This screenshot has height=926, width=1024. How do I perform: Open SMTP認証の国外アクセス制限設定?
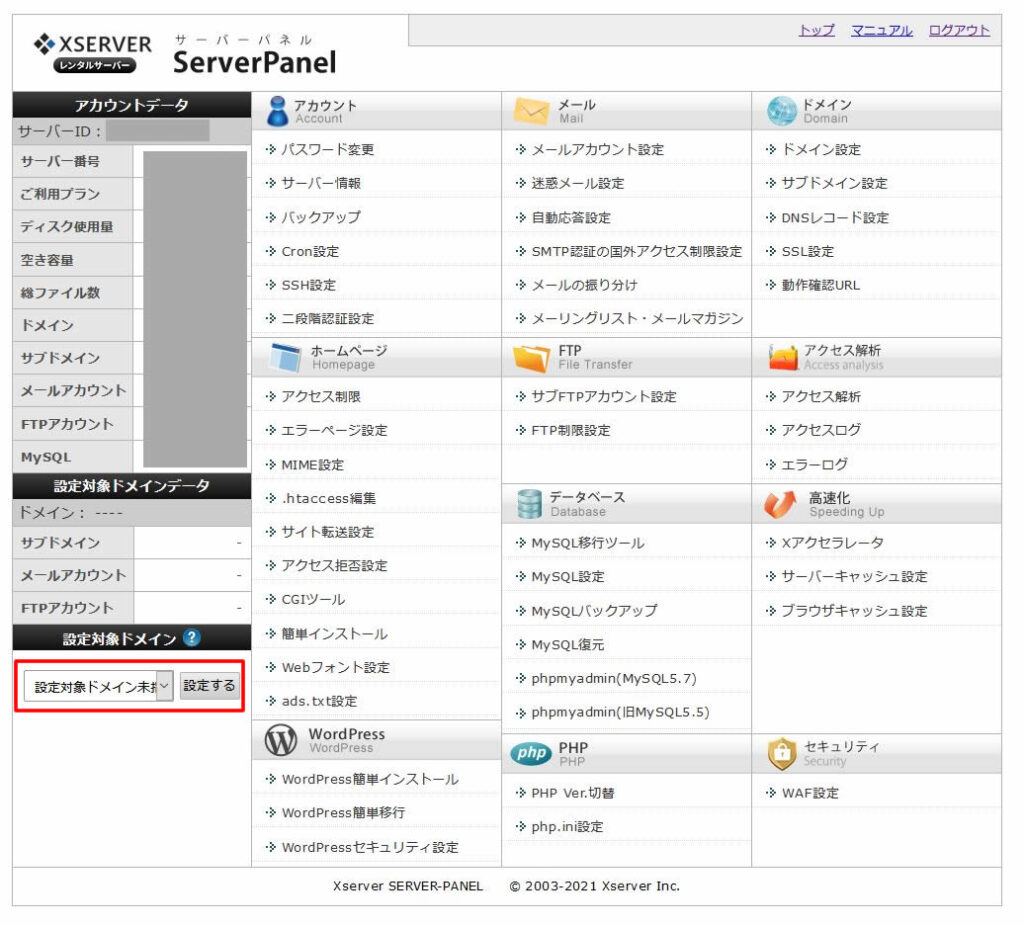pos(637,251)
